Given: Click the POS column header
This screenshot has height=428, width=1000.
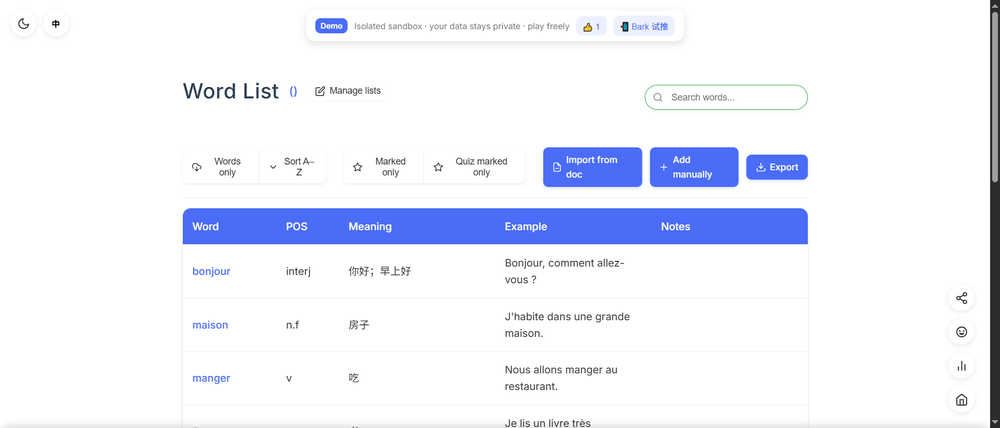Looking at the screenshot, I should point(297,226).
